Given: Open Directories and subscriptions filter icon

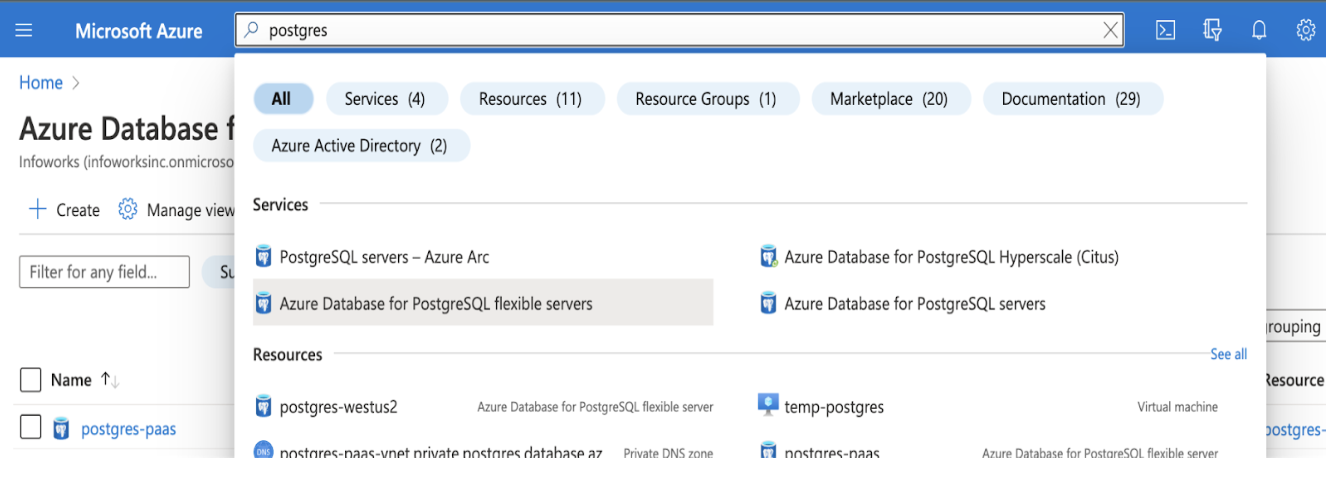Looking at the screenshot, I should tap(1212, 30).
